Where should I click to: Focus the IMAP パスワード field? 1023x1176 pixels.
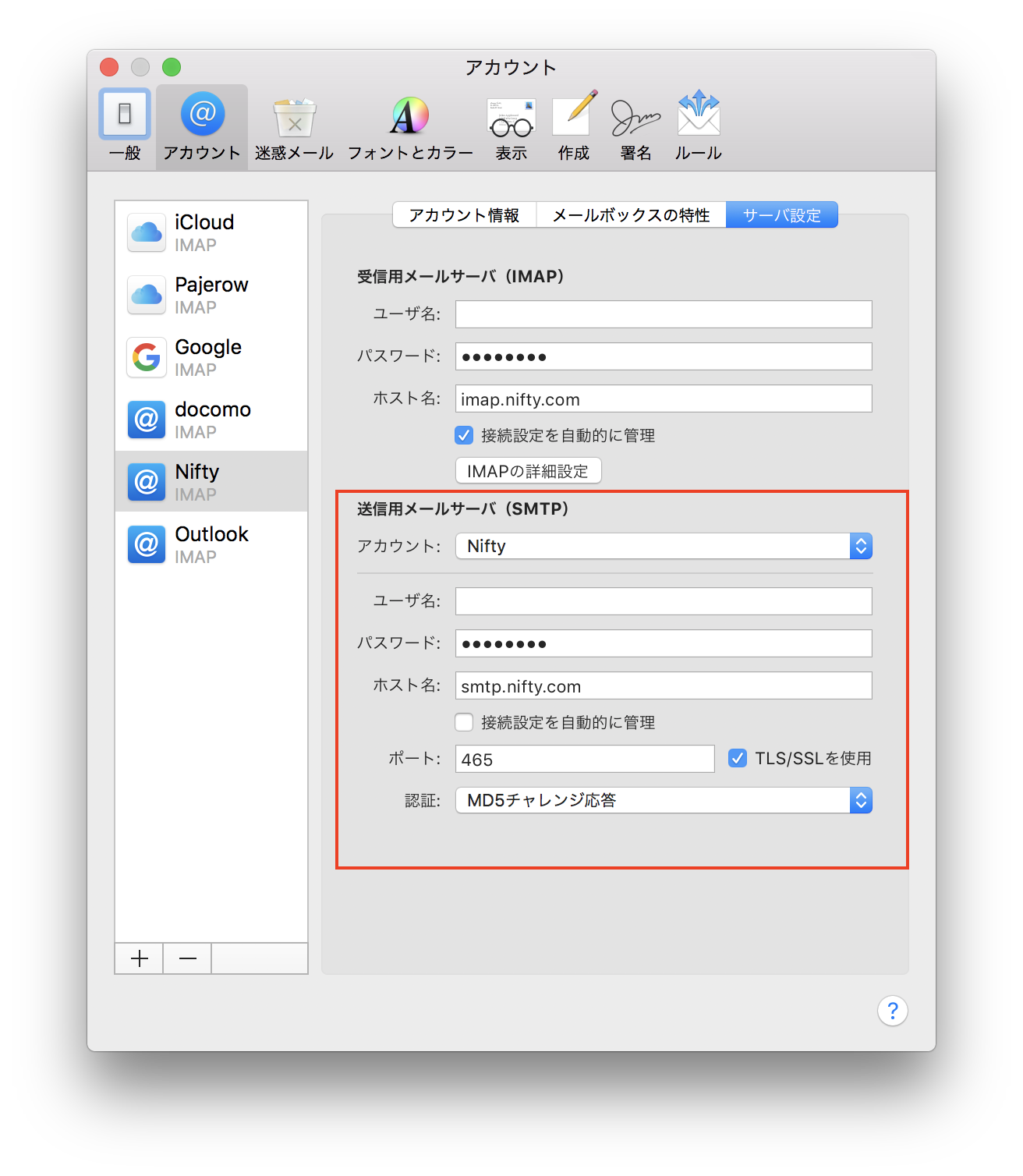(664, 356)
